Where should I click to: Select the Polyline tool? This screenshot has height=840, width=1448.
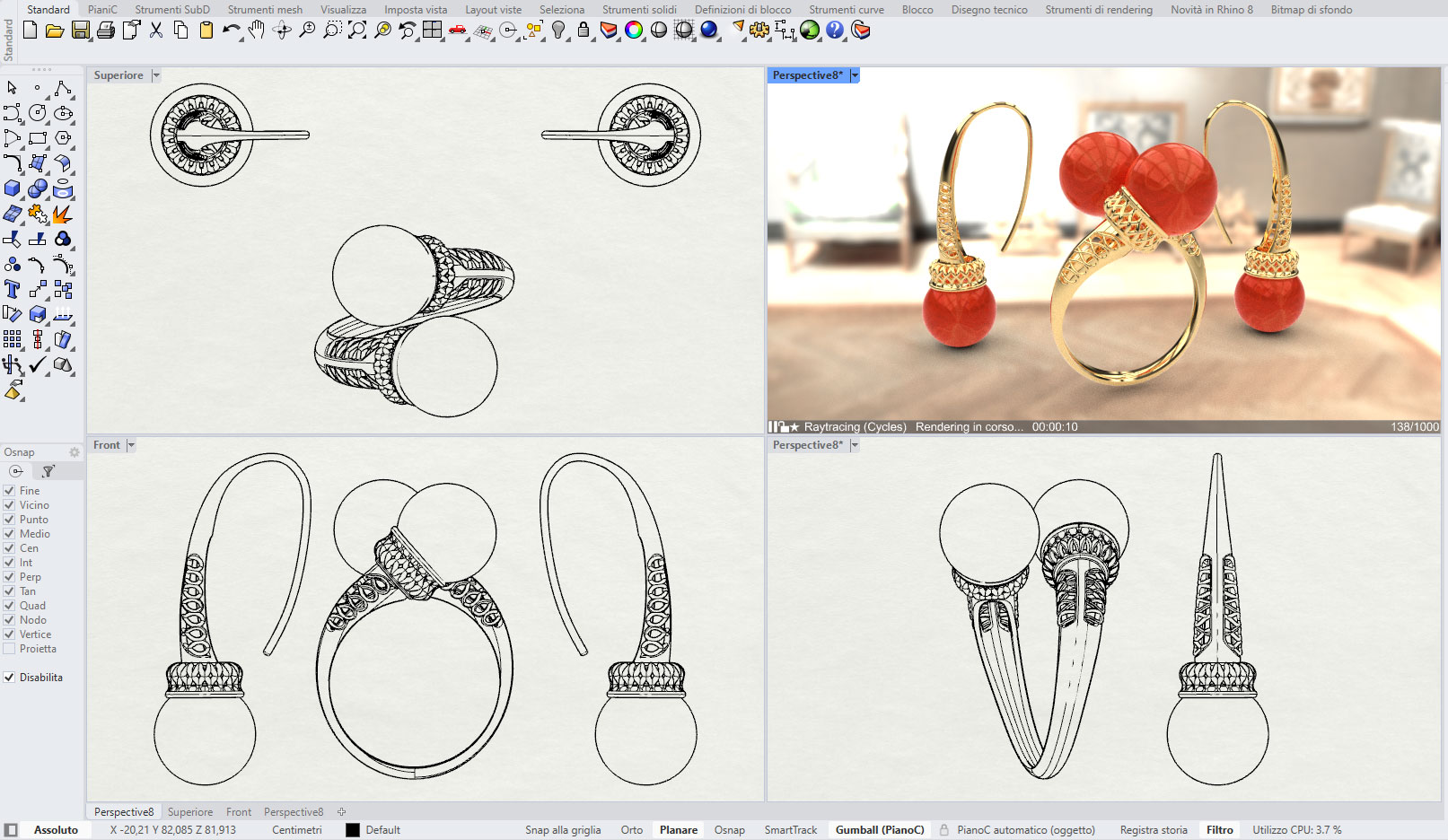coord(63,88)
